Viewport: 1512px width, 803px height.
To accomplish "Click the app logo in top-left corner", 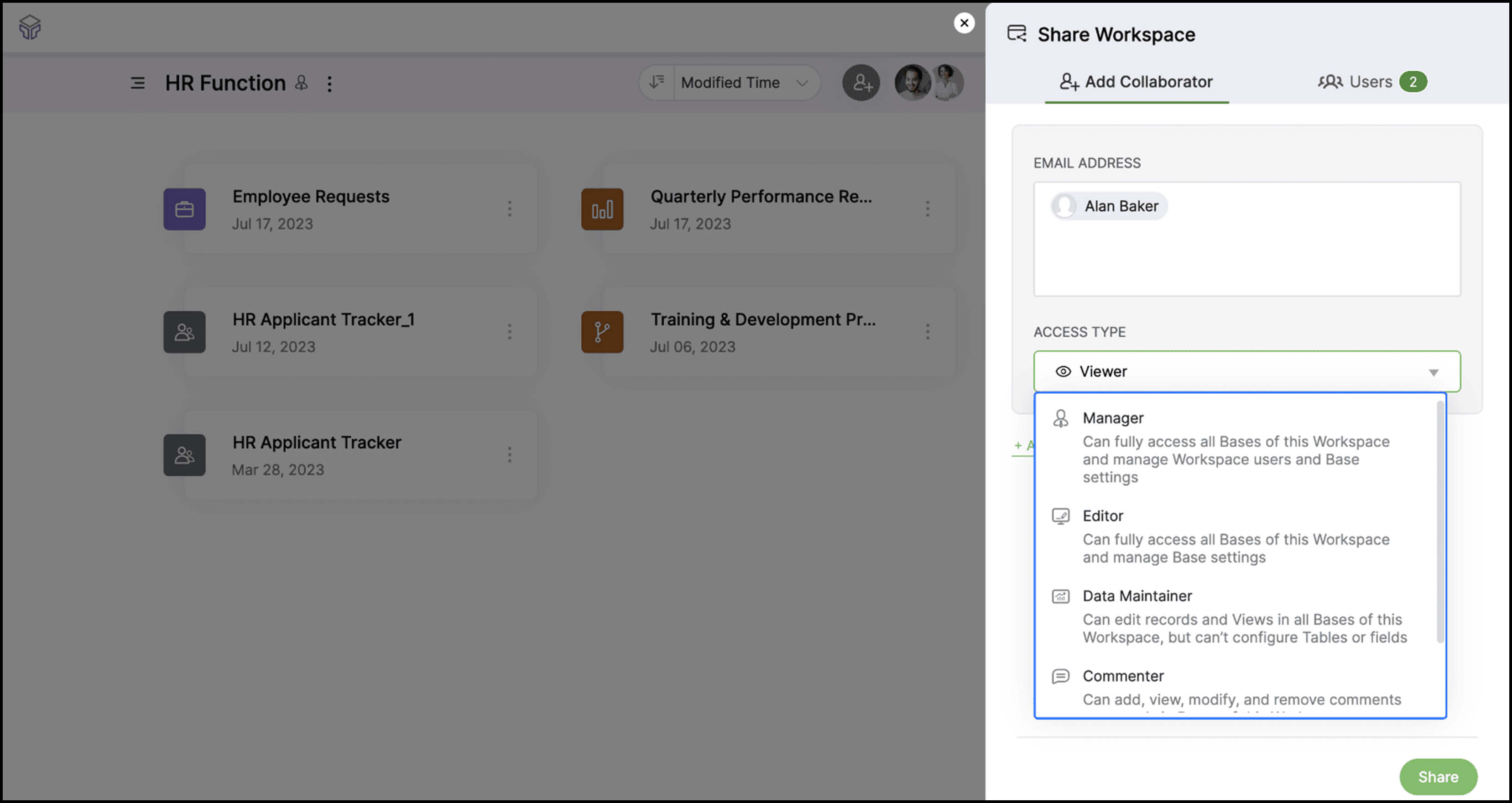I will pyautogui.click(x=30, y=26).
